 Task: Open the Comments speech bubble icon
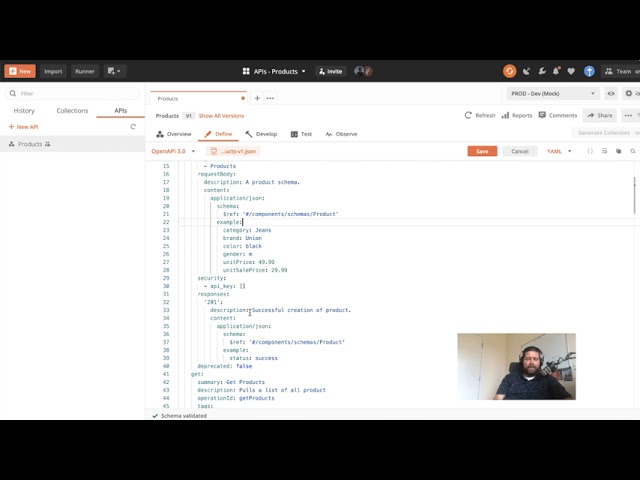pos(542,115)
